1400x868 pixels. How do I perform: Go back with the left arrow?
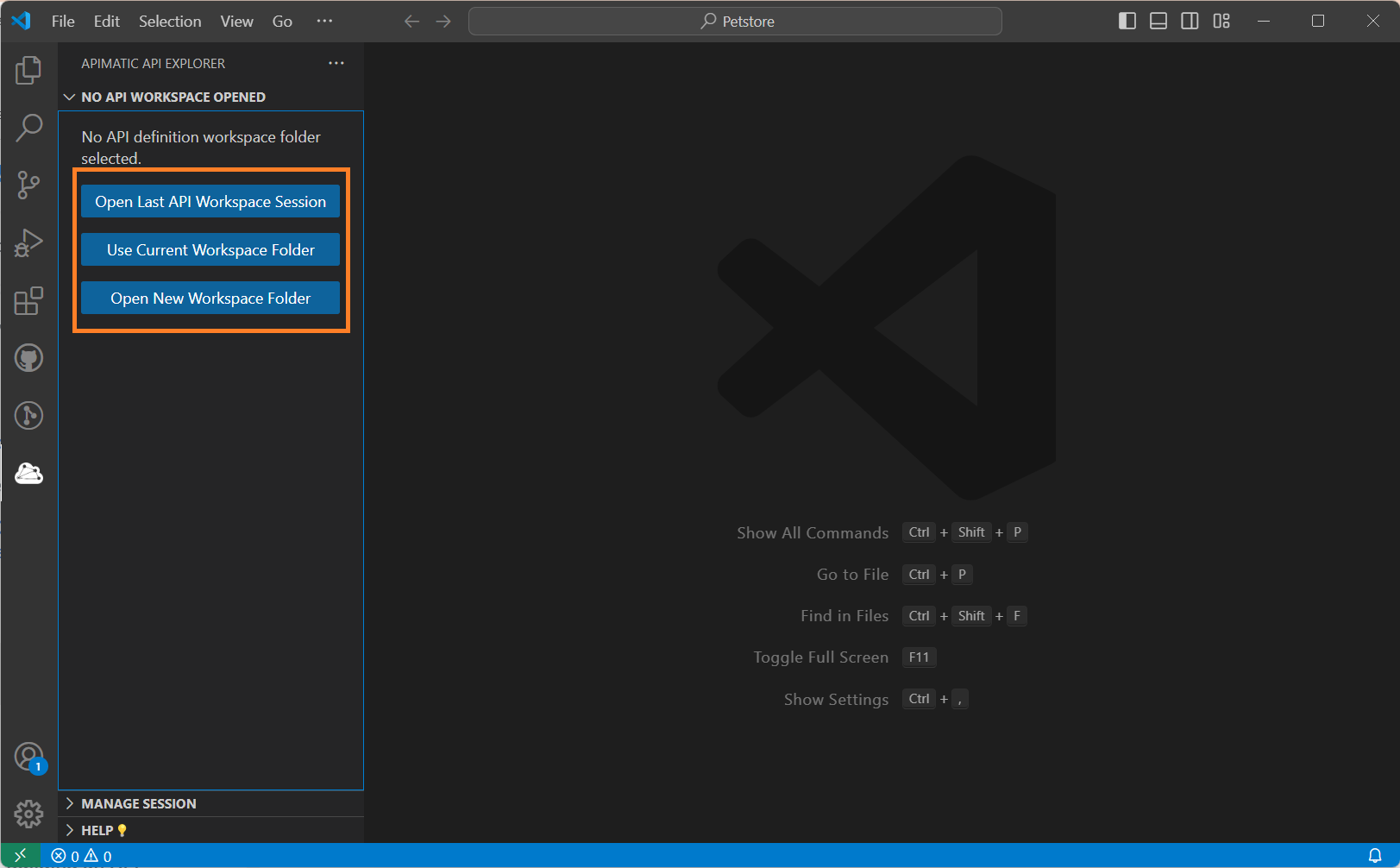(412, 22)
